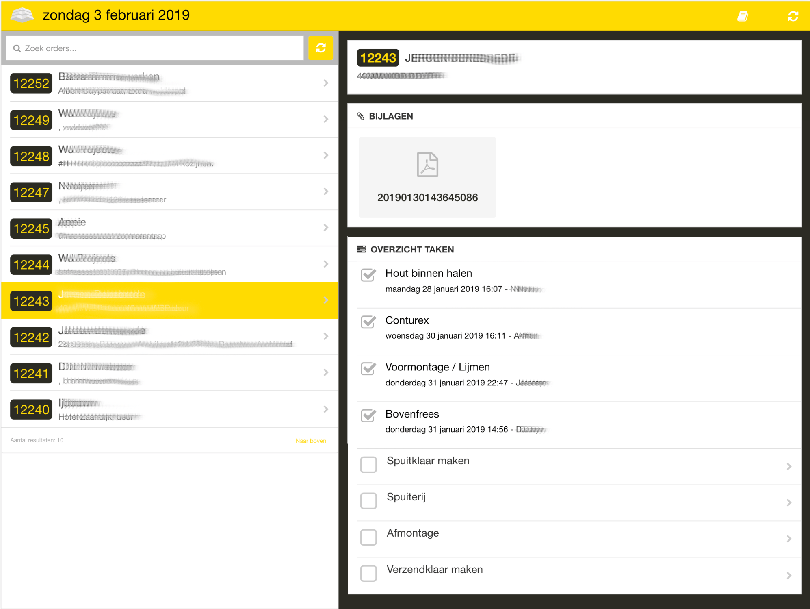The width and height of the screenshot is (810, 609).
Task: Refresh orders with the button beside search
Action: point(321,48)
